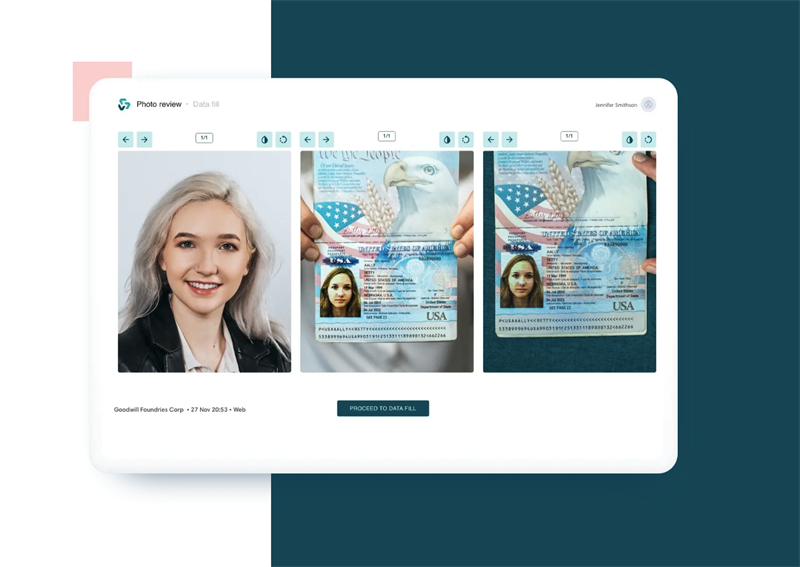Select the Photo review breadcrumb tab
Viewport: 800px width, 567px height.
point(159,104)
